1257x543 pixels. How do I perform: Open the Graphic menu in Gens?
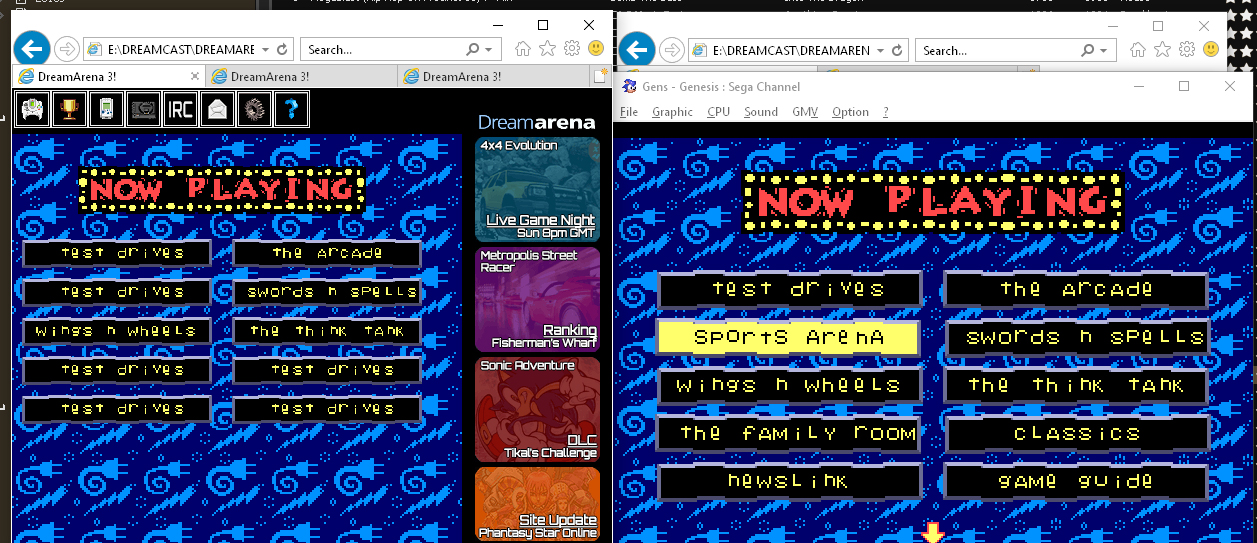(x=672, y=112)
